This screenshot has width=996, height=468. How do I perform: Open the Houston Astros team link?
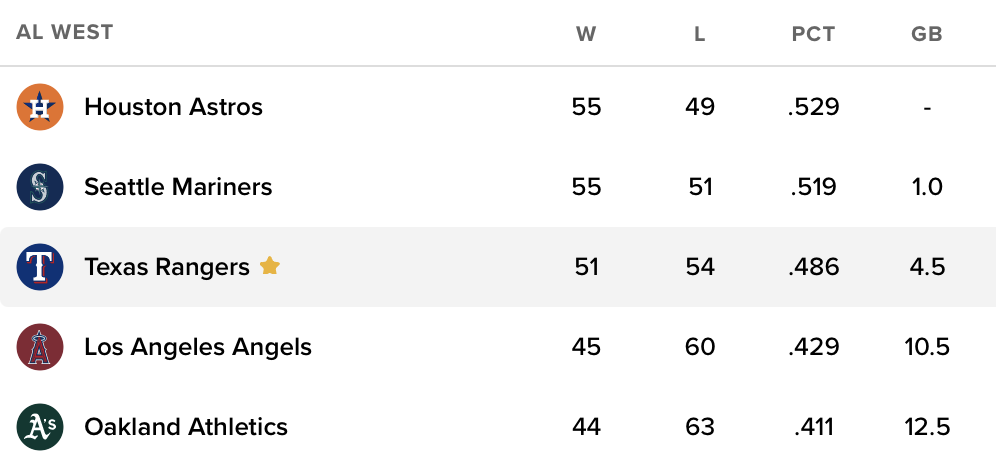click(173, 107)
